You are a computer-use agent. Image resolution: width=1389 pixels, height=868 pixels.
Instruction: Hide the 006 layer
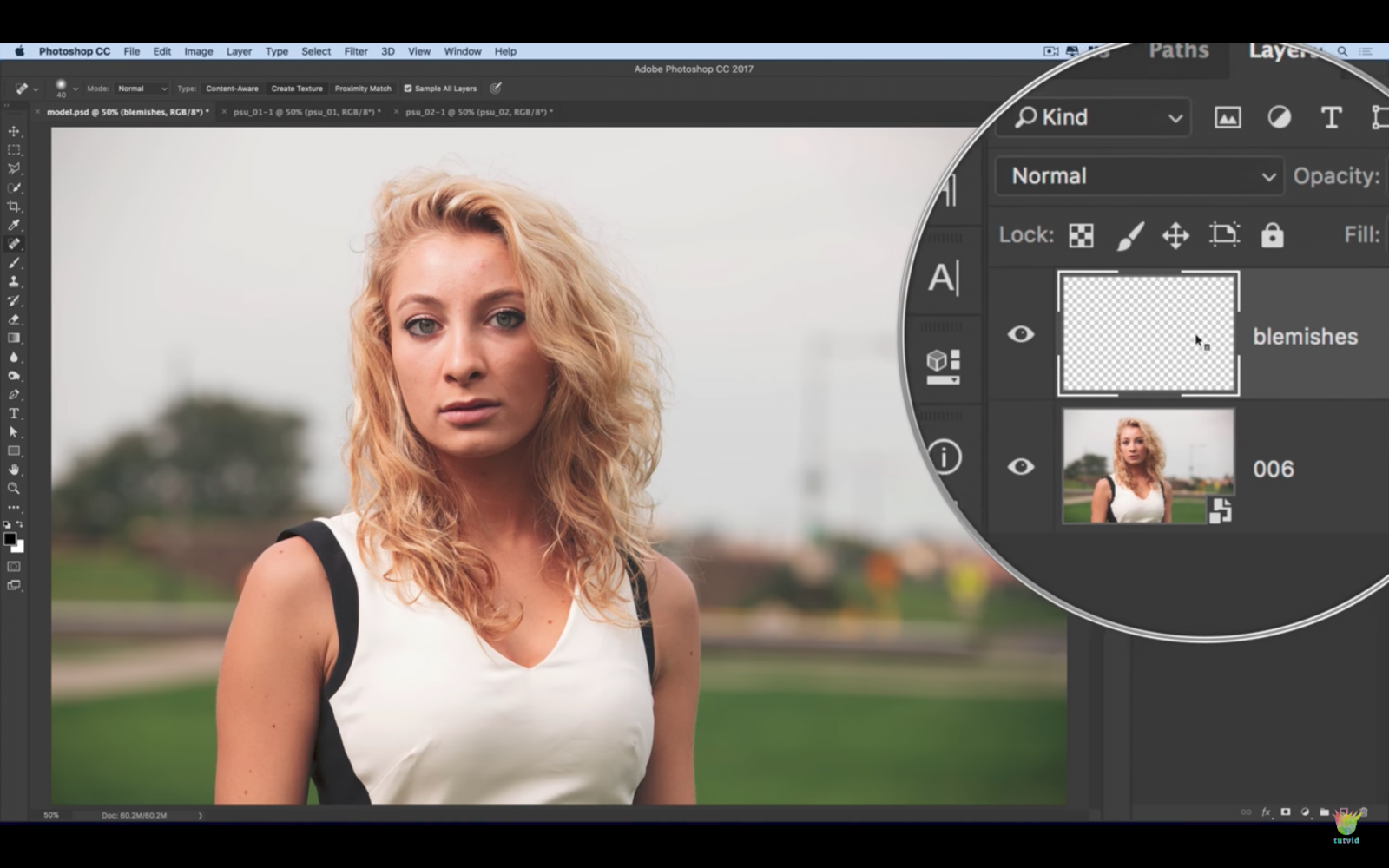click(x=1021, y=467)
